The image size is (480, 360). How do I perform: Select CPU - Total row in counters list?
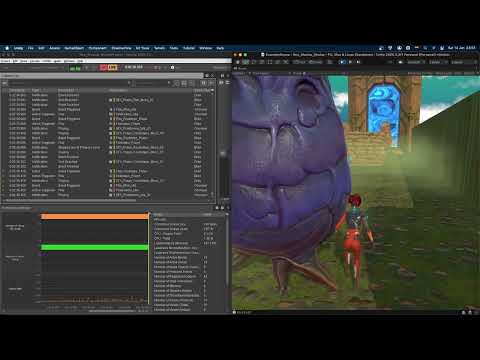[x=185, y=238]
